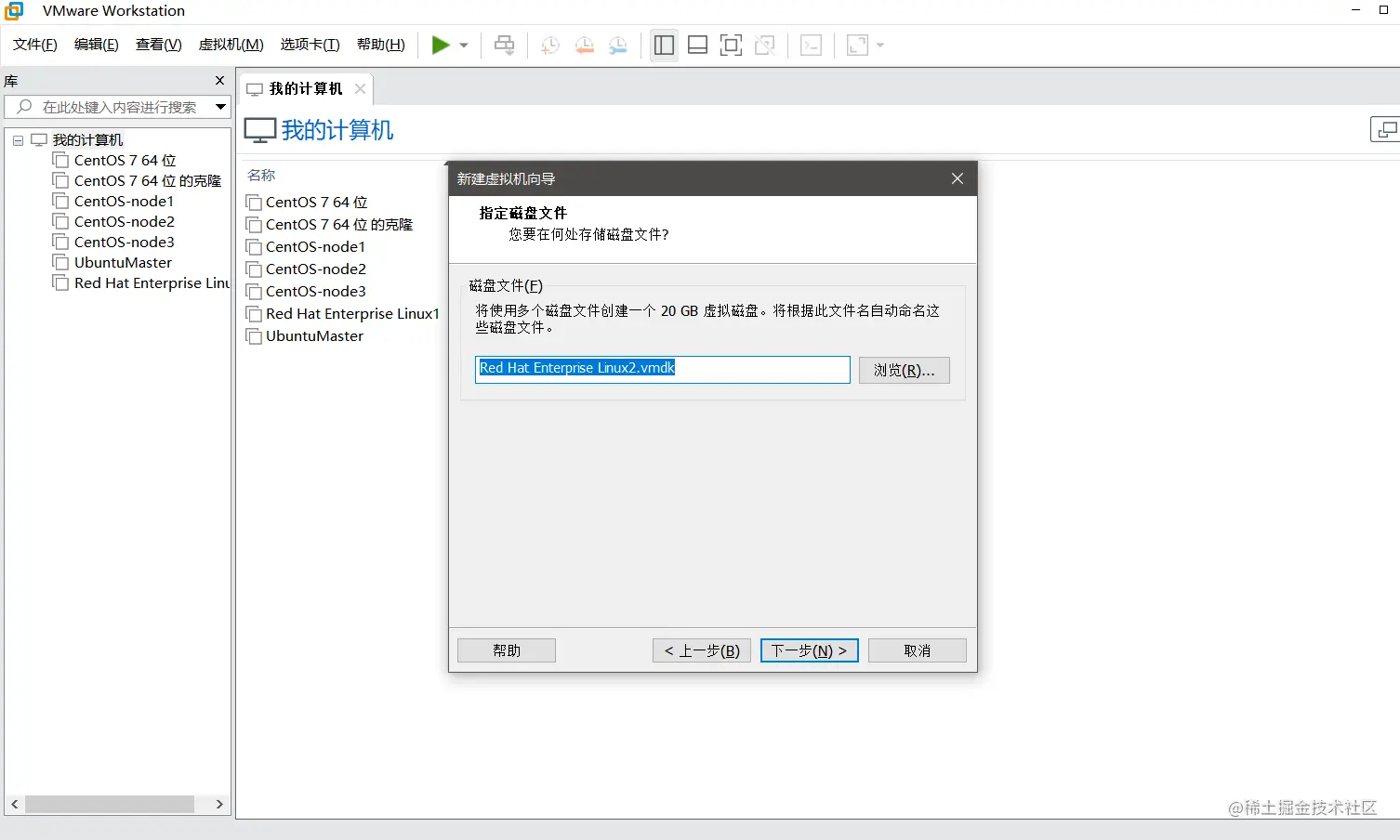The height and width of the screenshot is (840, 1400).
Task: Open the snapshot manager wrench icon
Action: [617, 45]
